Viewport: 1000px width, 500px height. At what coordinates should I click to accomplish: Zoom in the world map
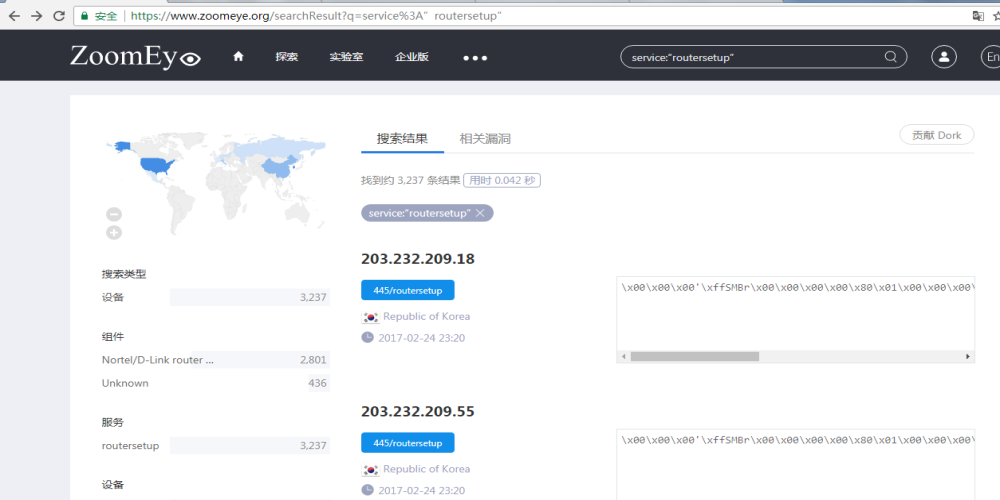[x=114, y=233]
